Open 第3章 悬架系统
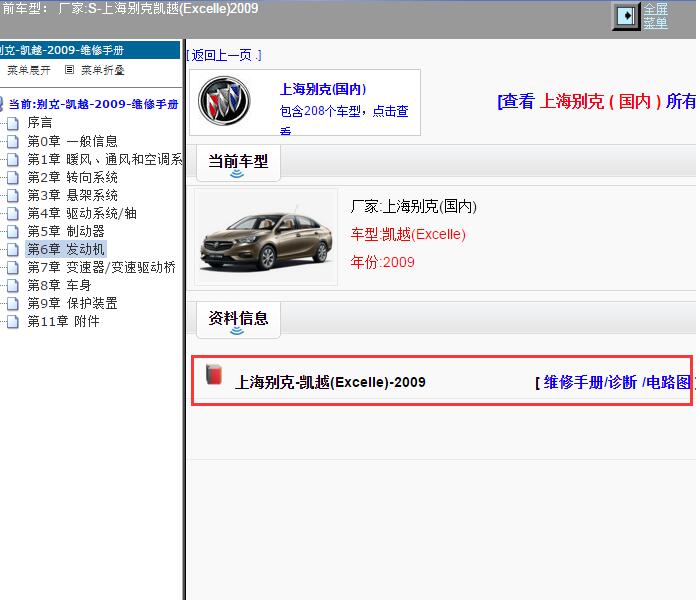This screenshot has width=696, height=600. pos(72,195)
